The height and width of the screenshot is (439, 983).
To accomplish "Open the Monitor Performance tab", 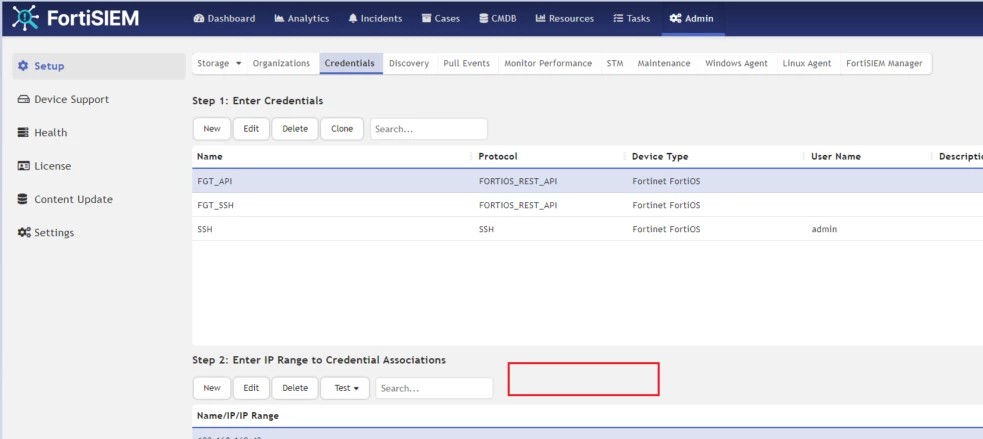I will (548, 63).
